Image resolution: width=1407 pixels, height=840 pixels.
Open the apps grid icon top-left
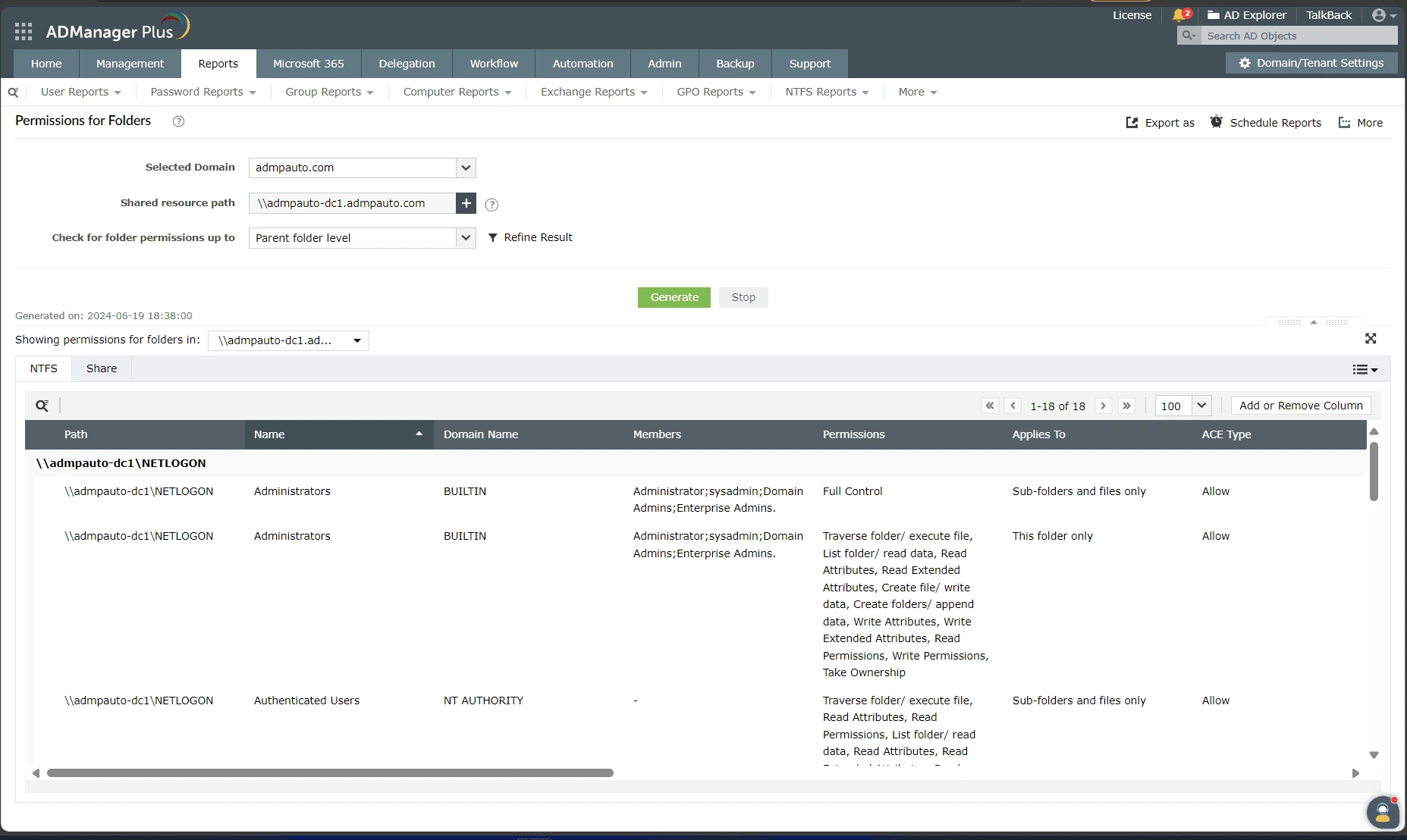(x=23, y=31)
